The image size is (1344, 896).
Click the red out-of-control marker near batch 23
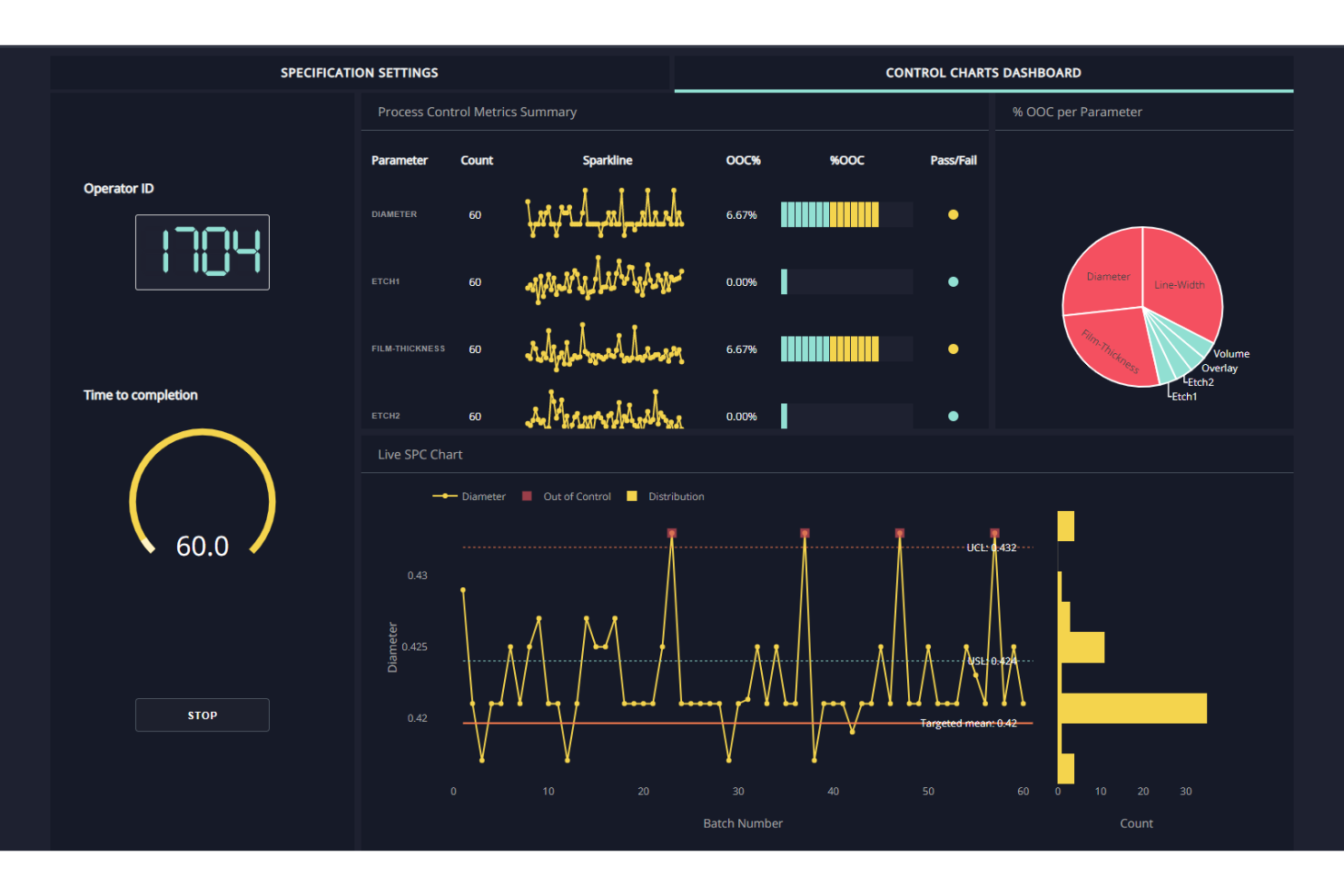click(x=672, y=534)
